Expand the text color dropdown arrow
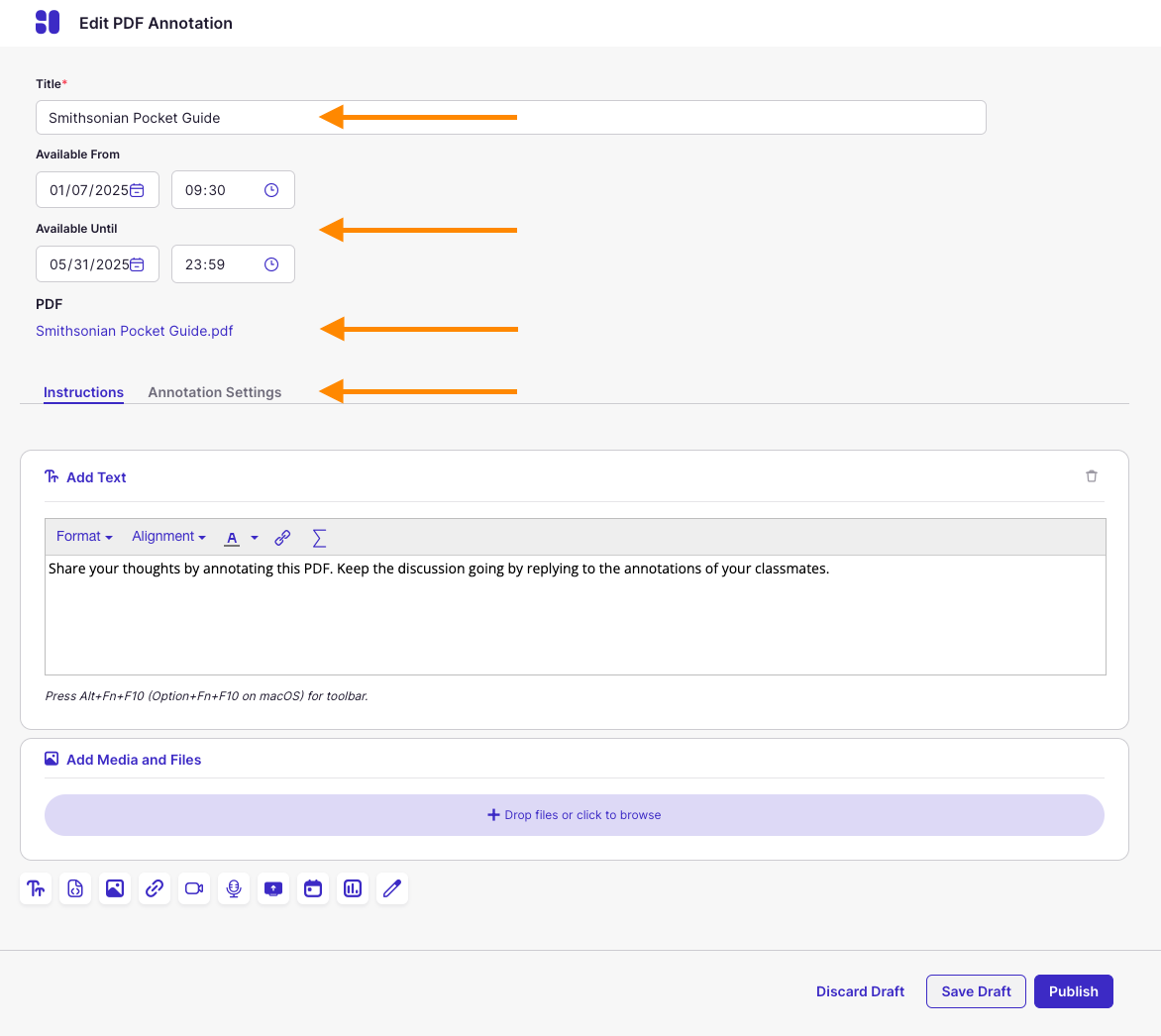Viewport: 1161px width, 1036px height. (x=255, y=538)
